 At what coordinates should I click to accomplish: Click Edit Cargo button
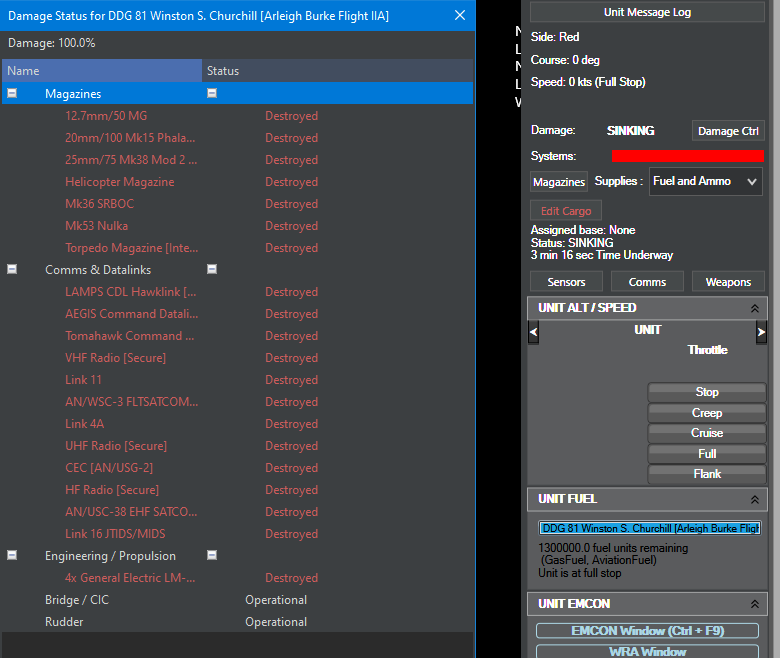[x=566, y=211]
